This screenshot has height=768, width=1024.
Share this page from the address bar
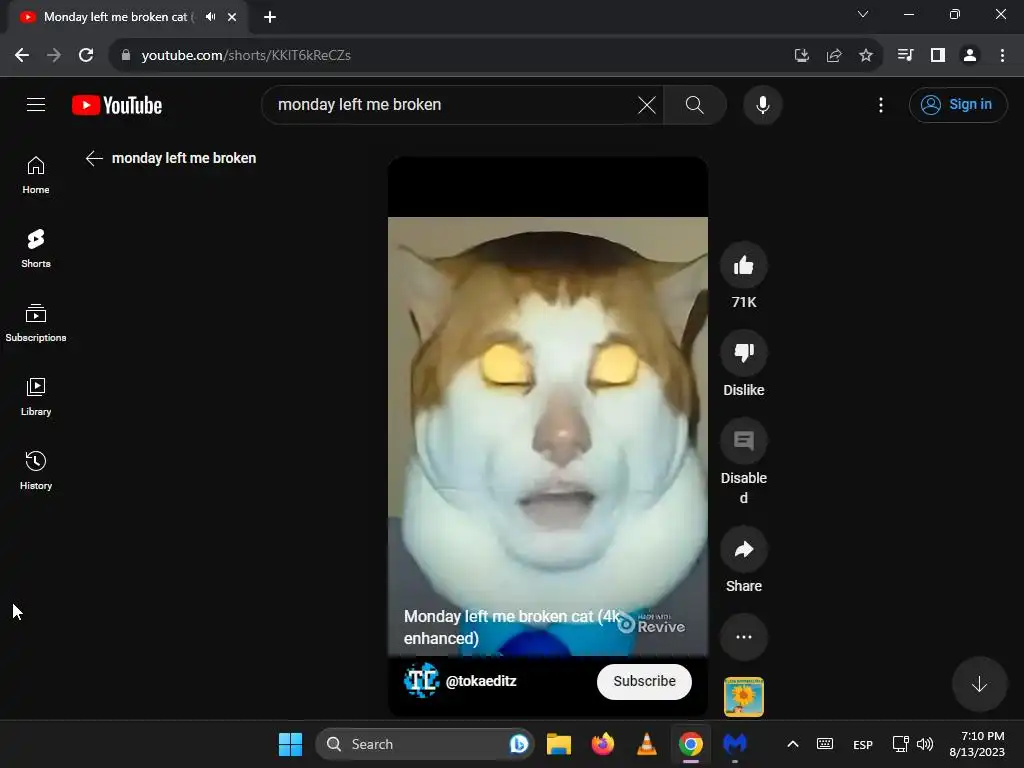(833, 56)
